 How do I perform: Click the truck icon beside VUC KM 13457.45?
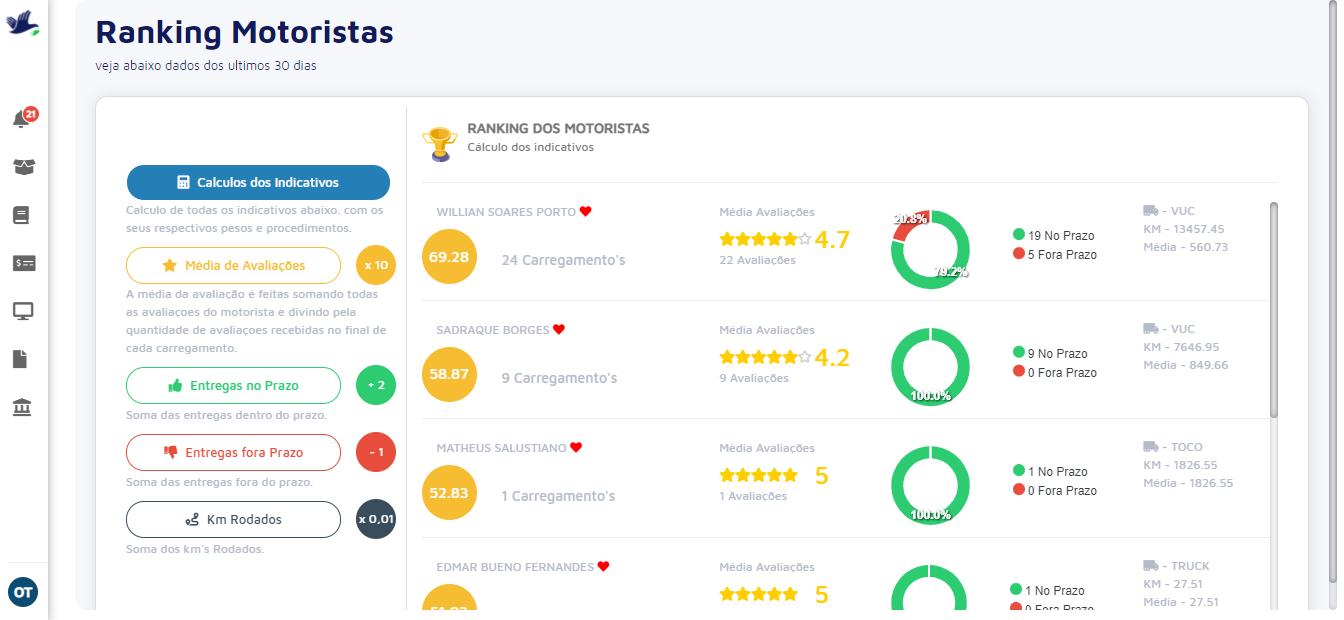coord(1150,211)
